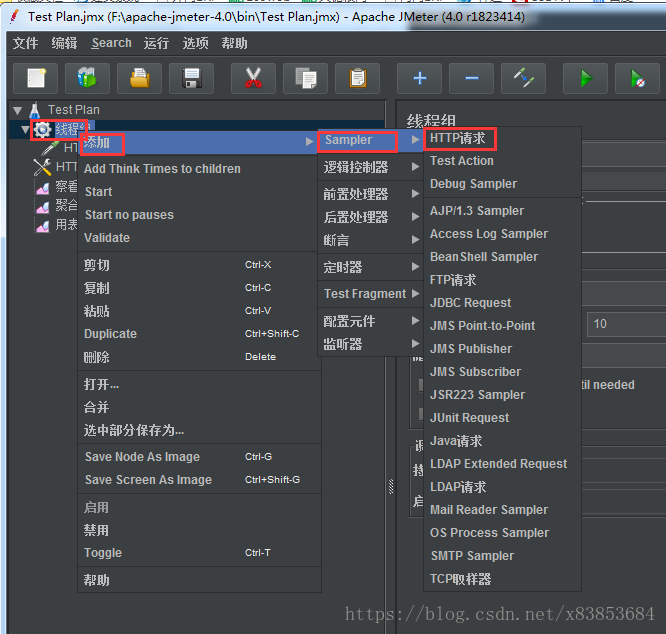Screen dimensions: 666x634
Task: Select AJP/1.3 Sampler
Action: 502,211
